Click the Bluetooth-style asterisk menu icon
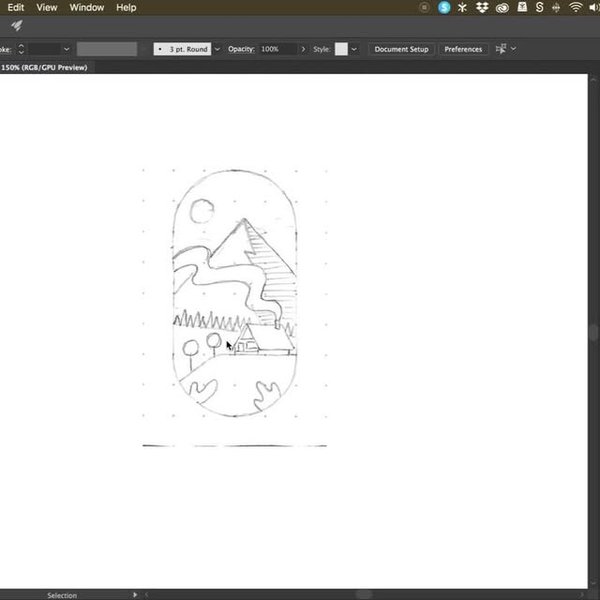 pos(463,7)
